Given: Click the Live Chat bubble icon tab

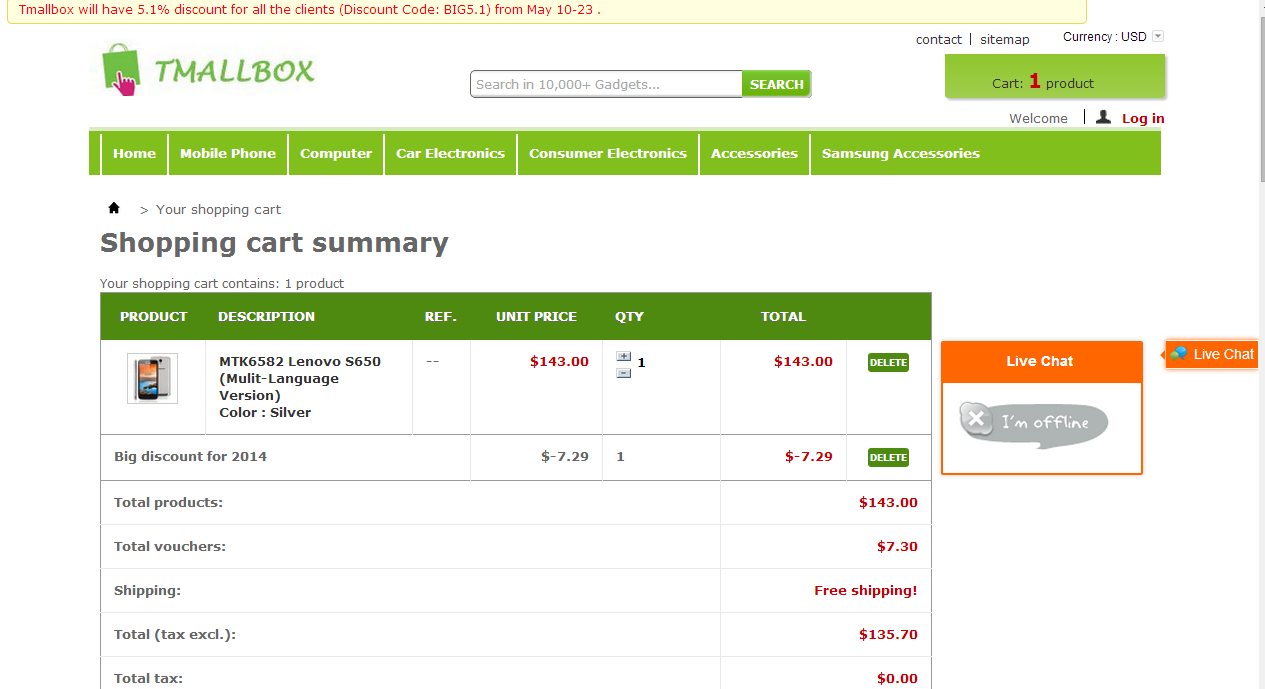Looking at the screenshot, I should pyautogui.click(x=1212, y=354).
